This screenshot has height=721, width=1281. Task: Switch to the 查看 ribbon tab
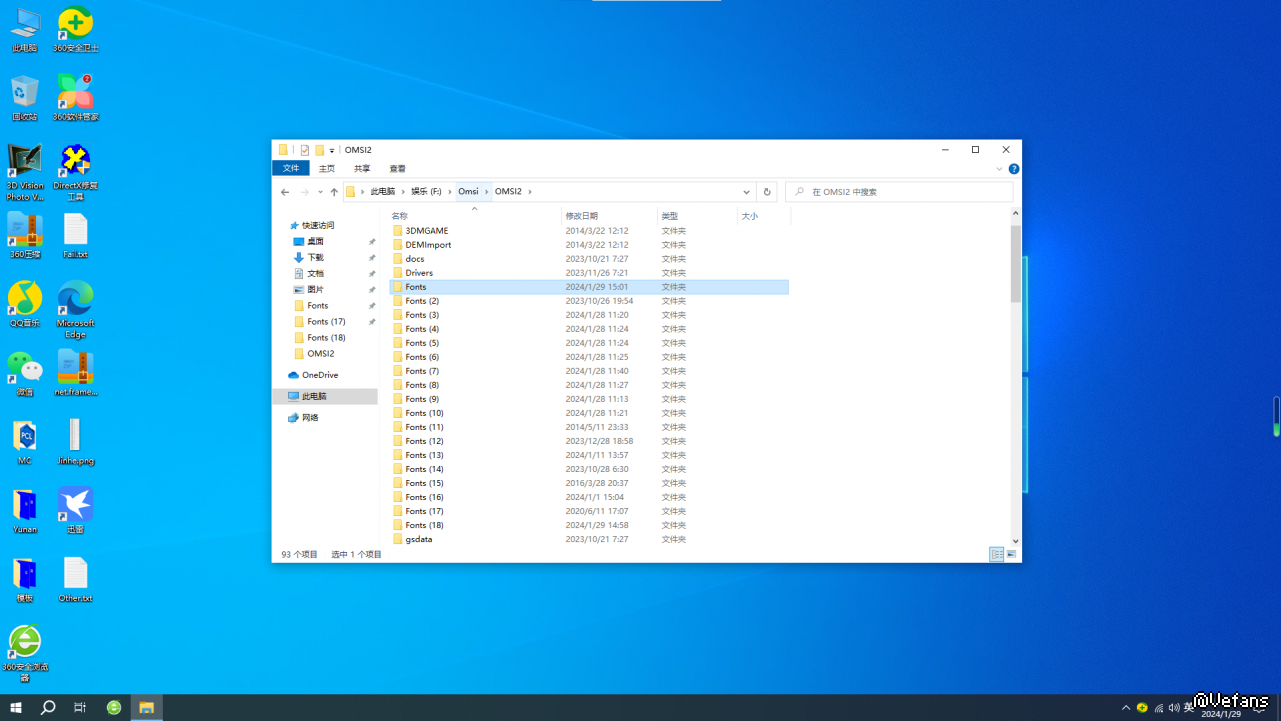[397, 169]
